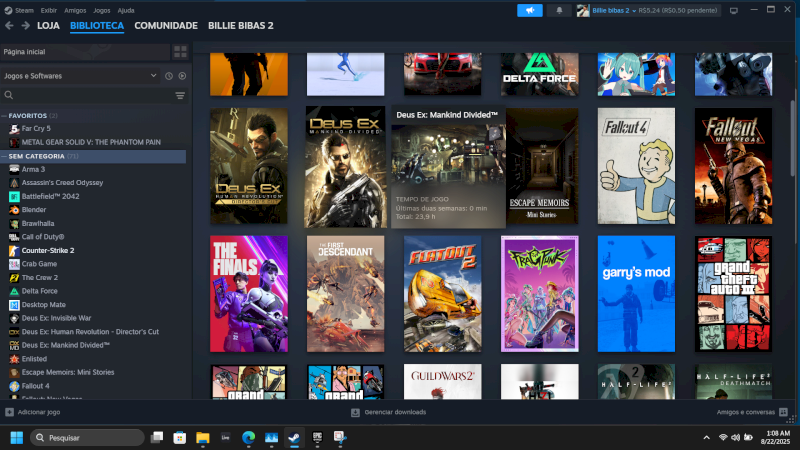Image resolution: width=800 pixels, height=450 pixels.
Task: Collapse the Sem Categoria section
Action: (x=4, y=156)
